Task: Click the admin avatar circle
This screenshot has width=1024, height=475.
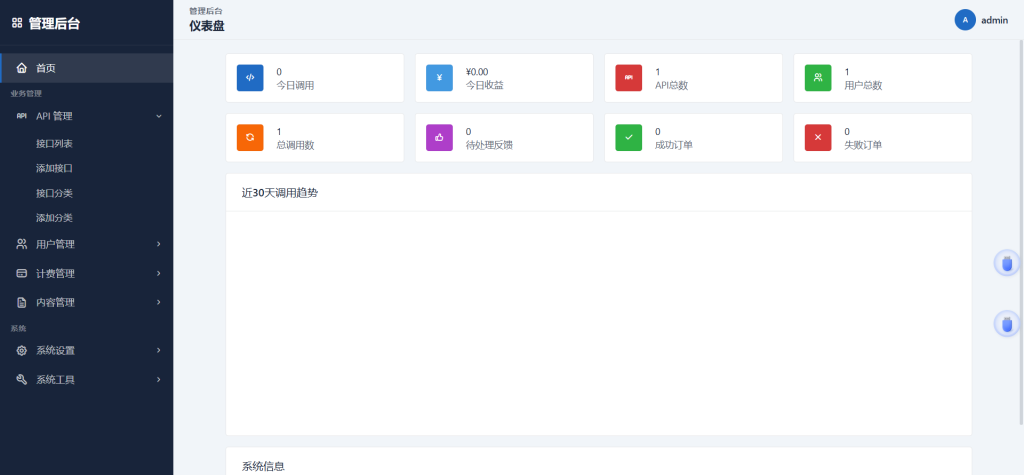Action: (965, 20)
